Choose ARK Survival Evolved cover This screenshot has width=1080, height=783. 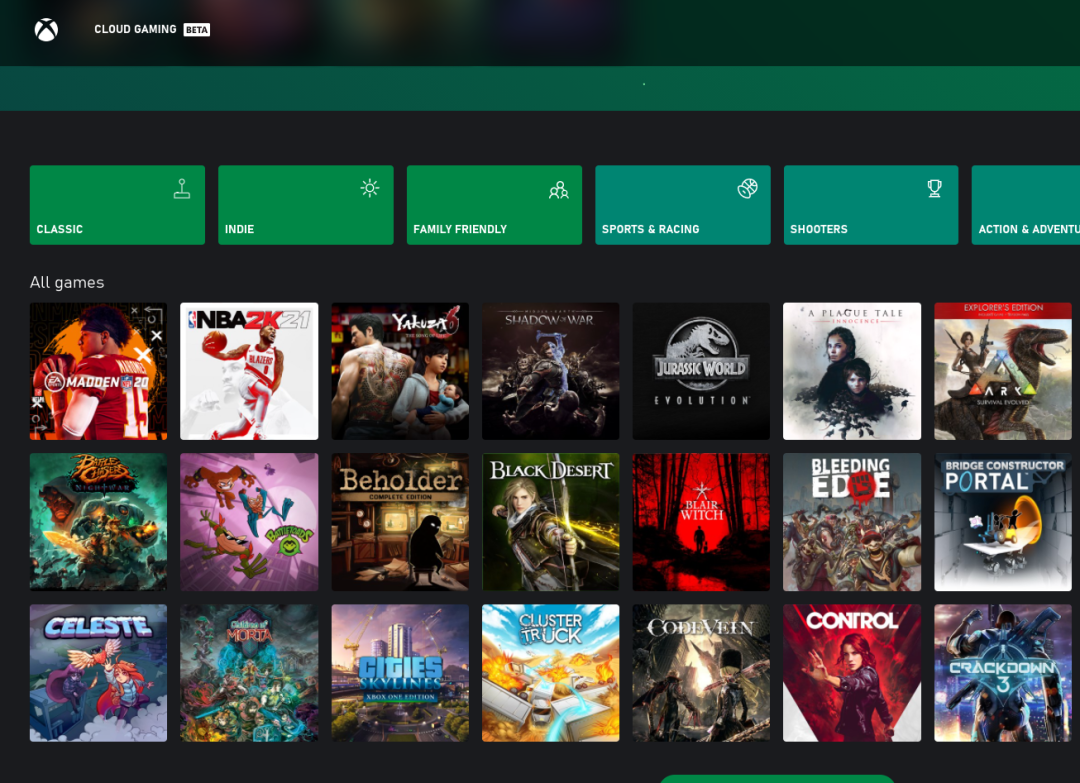(x=1002, y=371)
